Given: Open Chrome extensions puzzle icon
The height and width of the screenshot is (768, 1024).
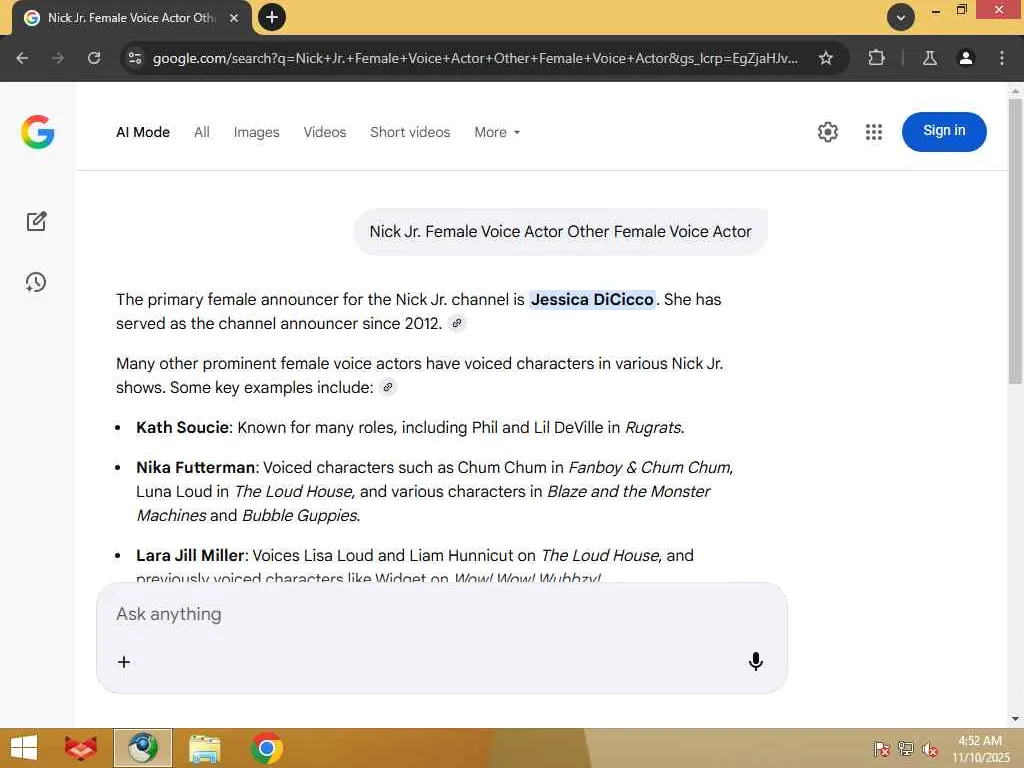Looking at the screenshot, I should point(876,58).
